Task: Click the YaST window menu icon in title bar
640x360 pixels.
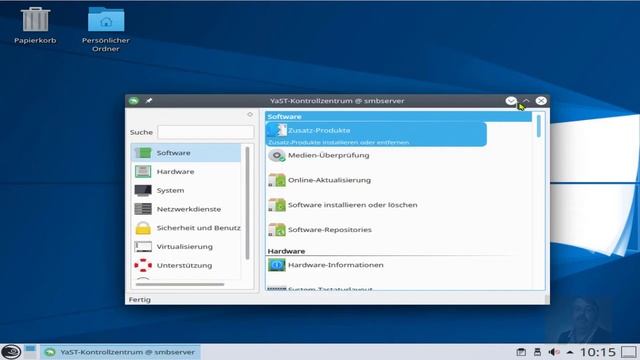Action: click(x=134, y=101)
